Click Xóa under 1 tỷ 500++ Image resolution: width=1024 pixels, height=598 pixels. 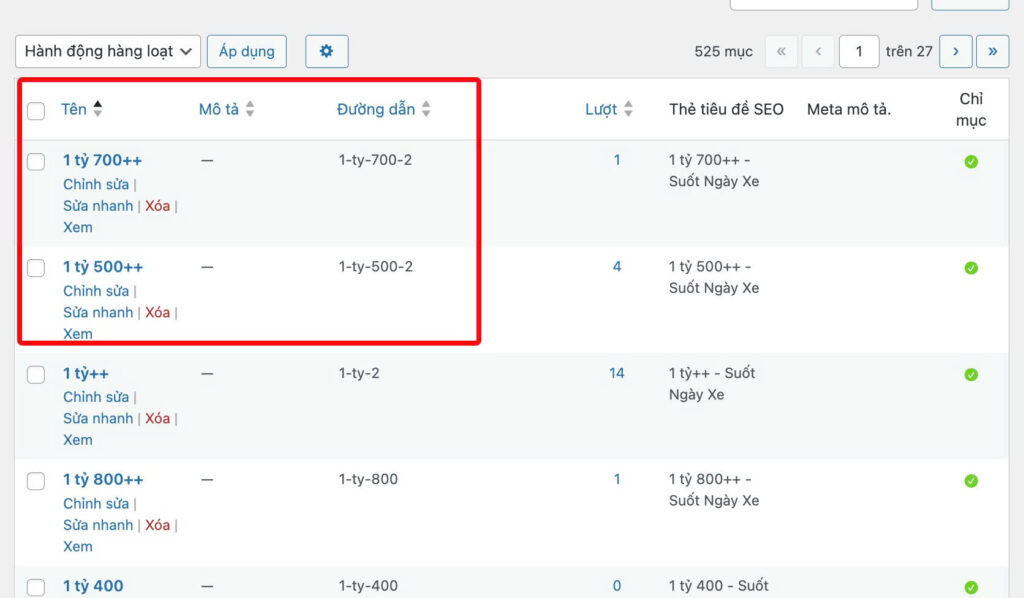[x=157, y=312]
